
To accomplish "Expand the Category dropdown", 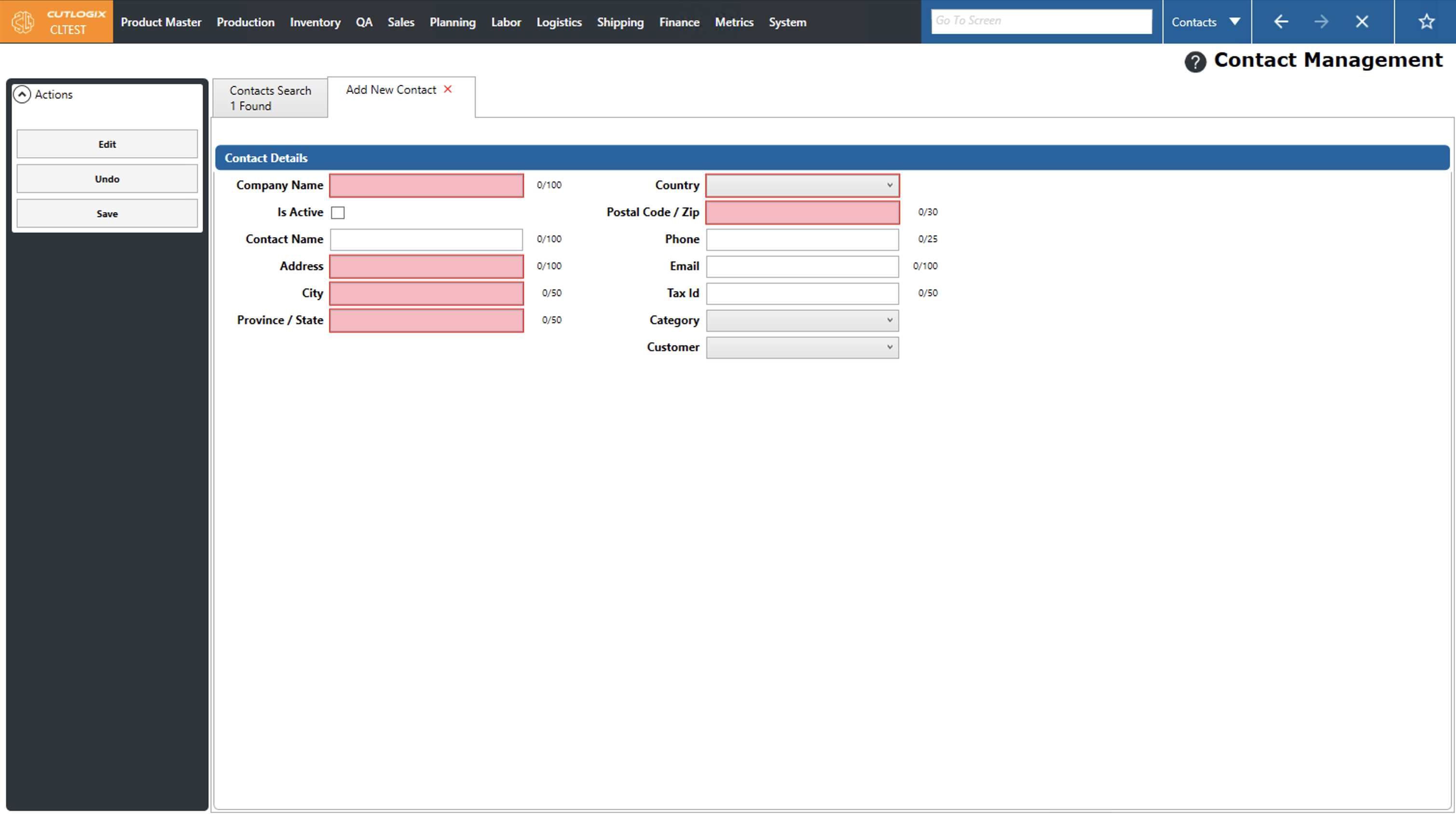I will [x=802, y=321].
